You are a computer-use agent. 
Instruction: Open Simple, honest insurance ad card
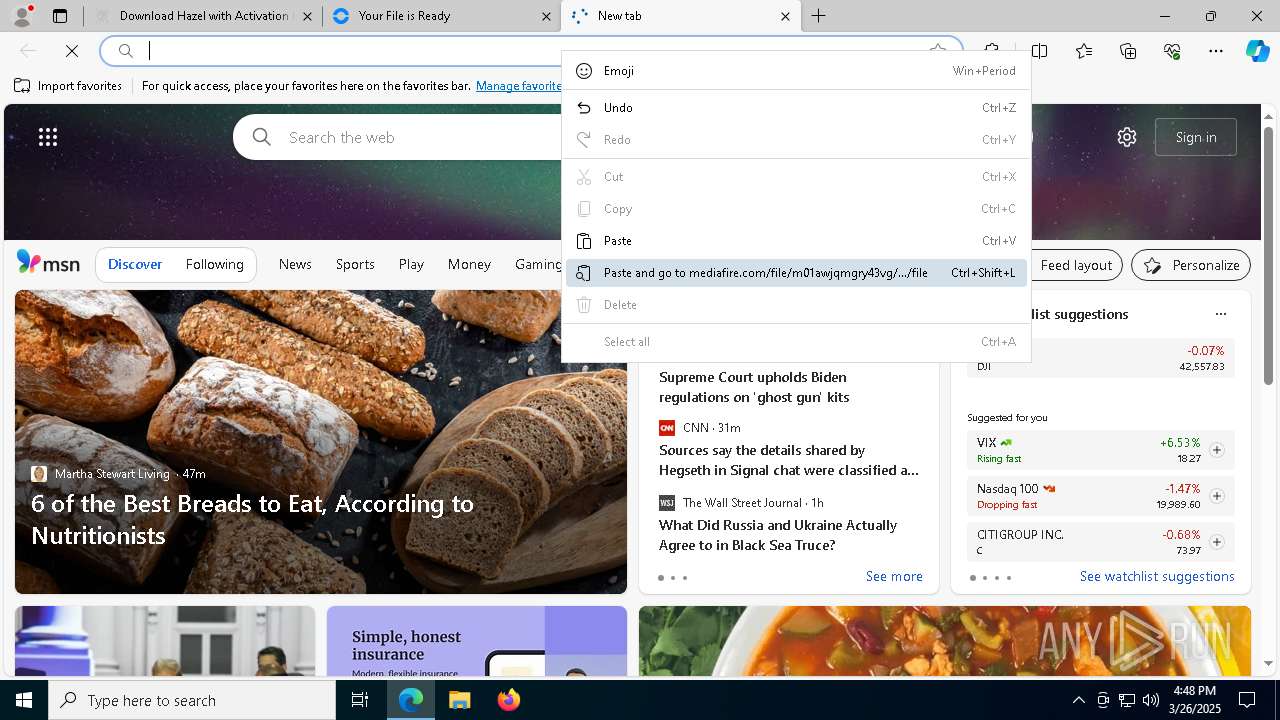477,642
